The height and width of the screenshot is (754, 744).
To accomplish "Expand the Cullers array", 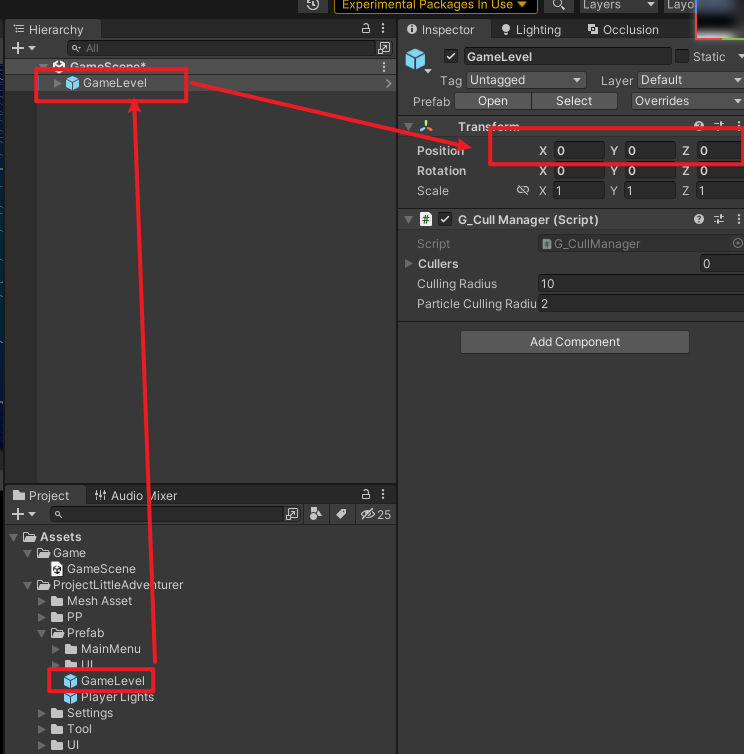I will 408,264.
